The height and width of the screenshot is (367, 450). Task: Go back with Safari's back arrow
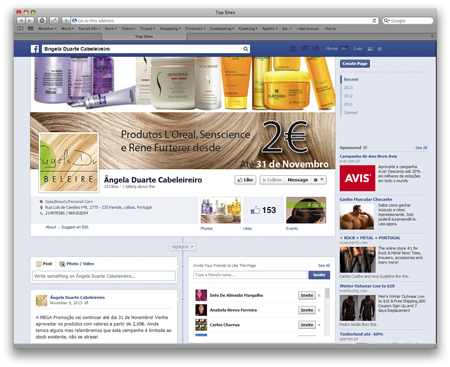click(21, 21)
